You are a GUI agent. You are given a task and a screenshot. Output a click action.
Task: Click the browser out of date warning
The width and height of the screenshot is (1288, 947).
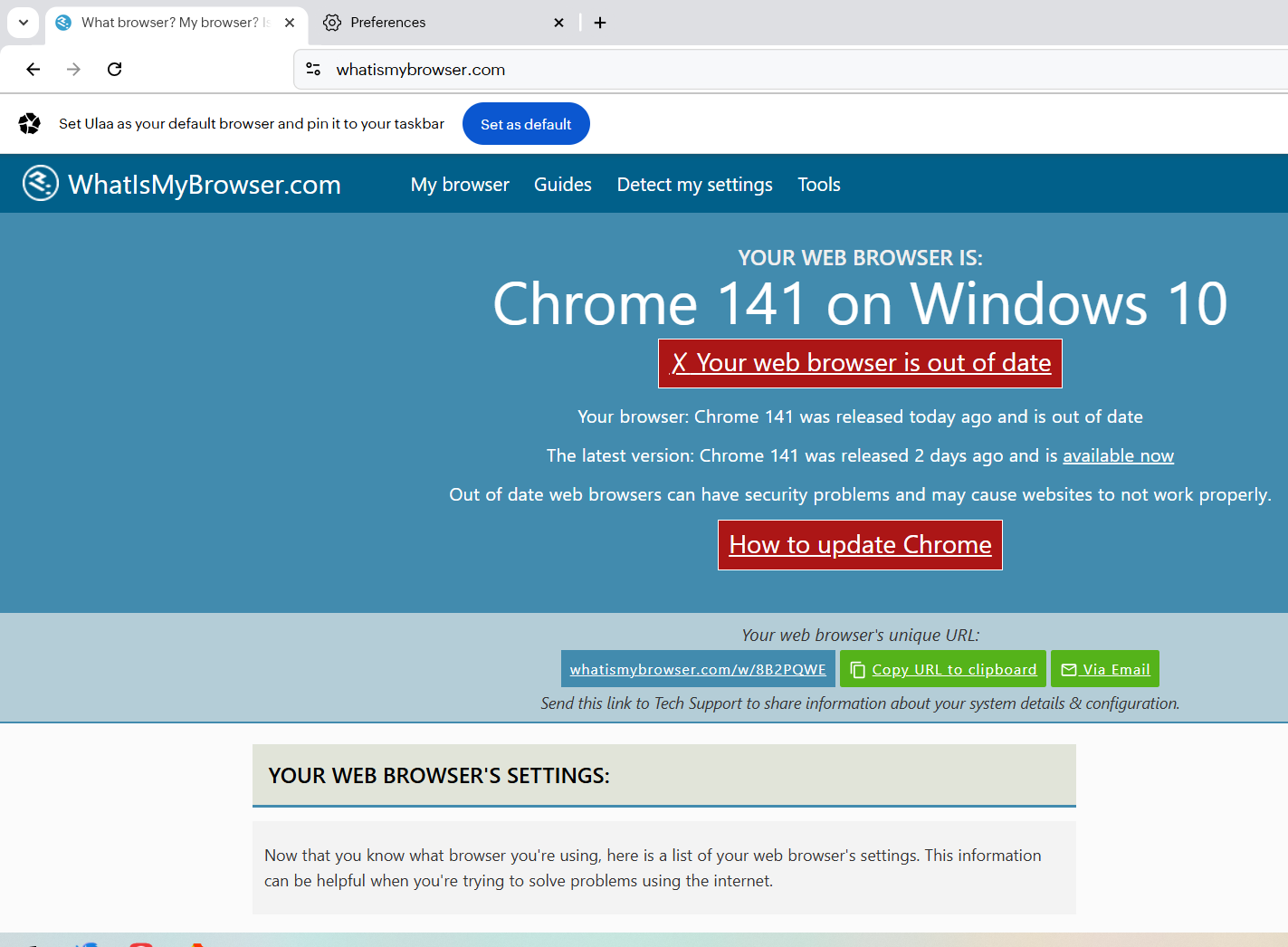point(860,363)
